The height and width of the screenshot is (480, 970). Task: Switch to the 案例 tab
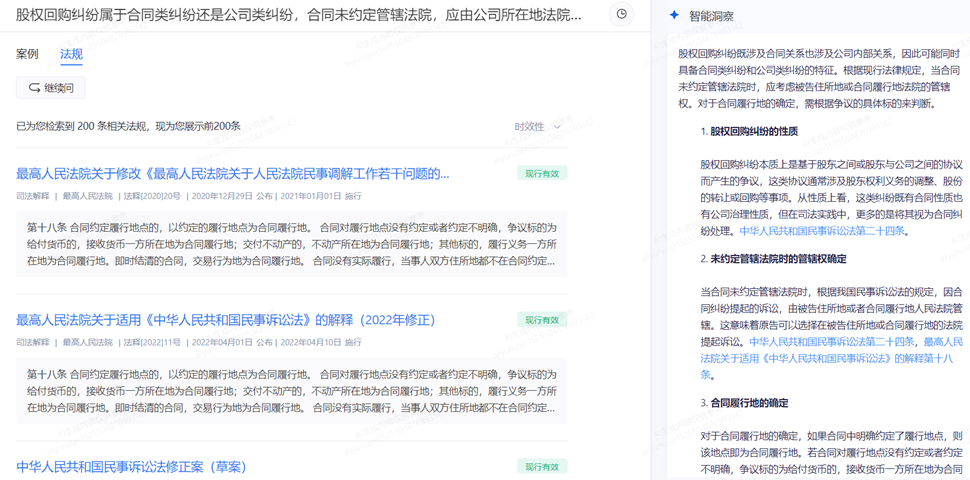pyautogui.click(x=27, y=54)
